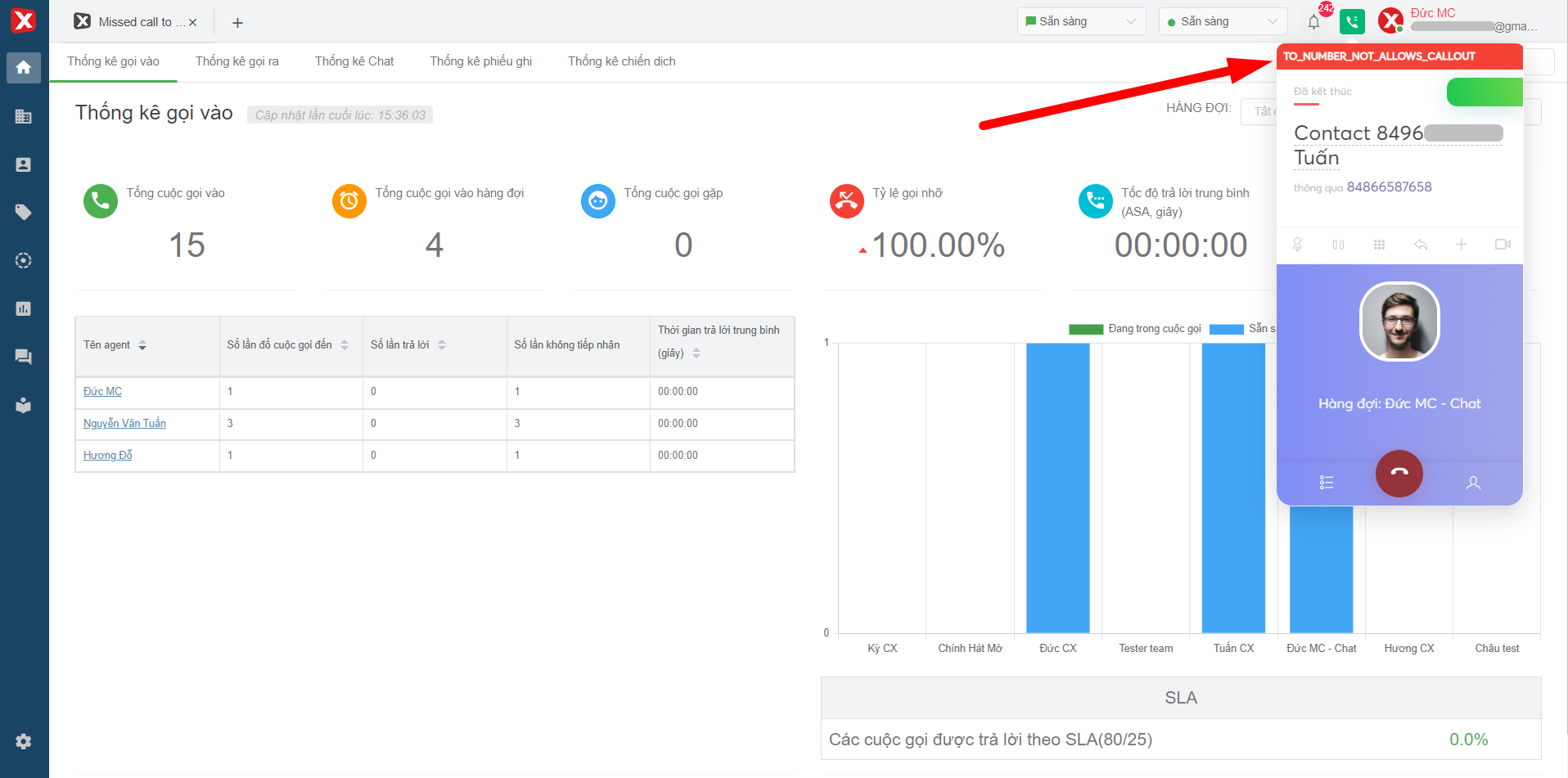The width and height of the screenshot is (1568, 778).
Task: Open the Chat icon in the left sidebar
Action: click(x=24, y=357)
